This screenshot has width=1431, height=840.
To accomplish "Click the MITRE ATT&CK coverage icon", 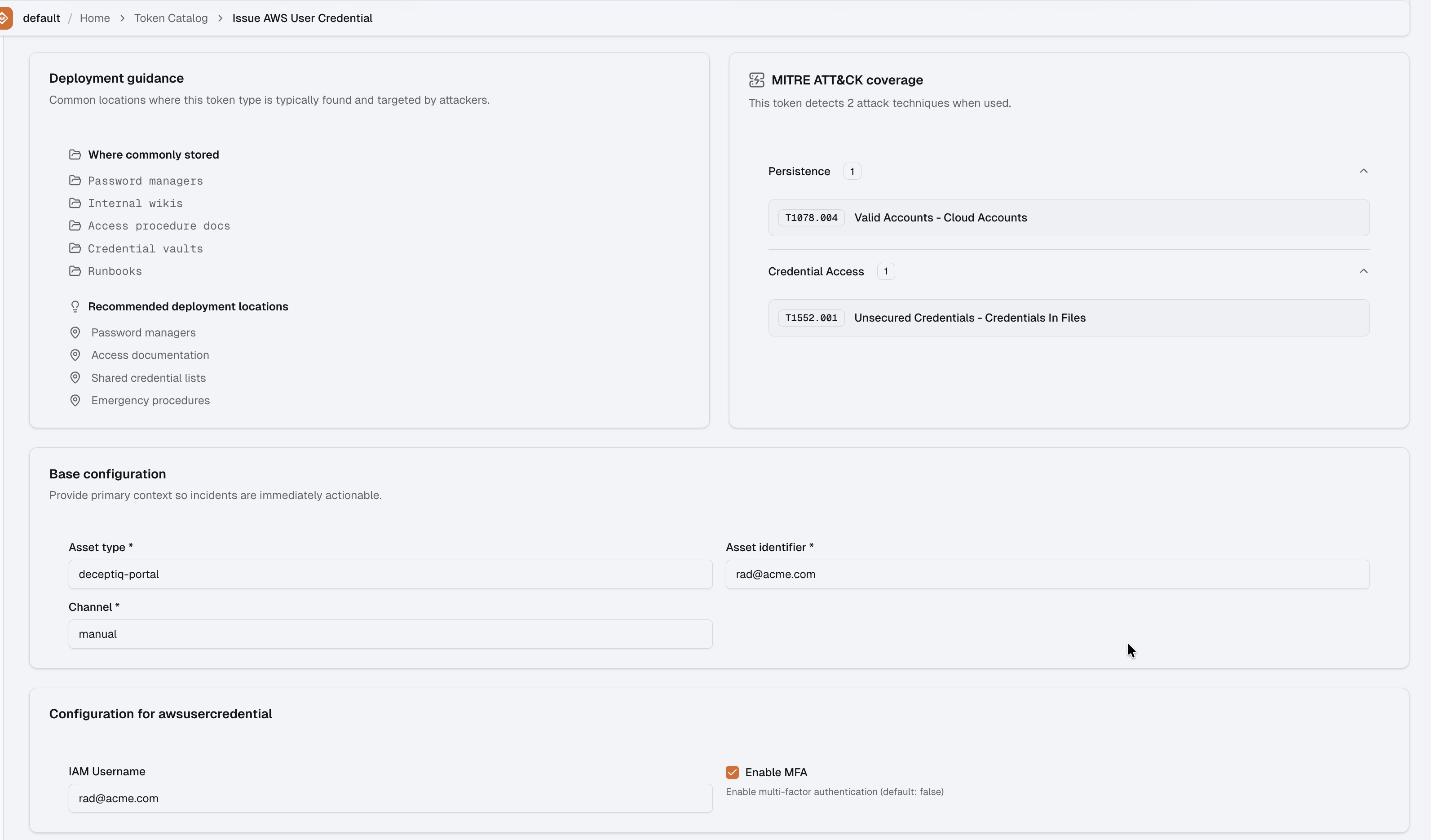I will click(756, 80).
